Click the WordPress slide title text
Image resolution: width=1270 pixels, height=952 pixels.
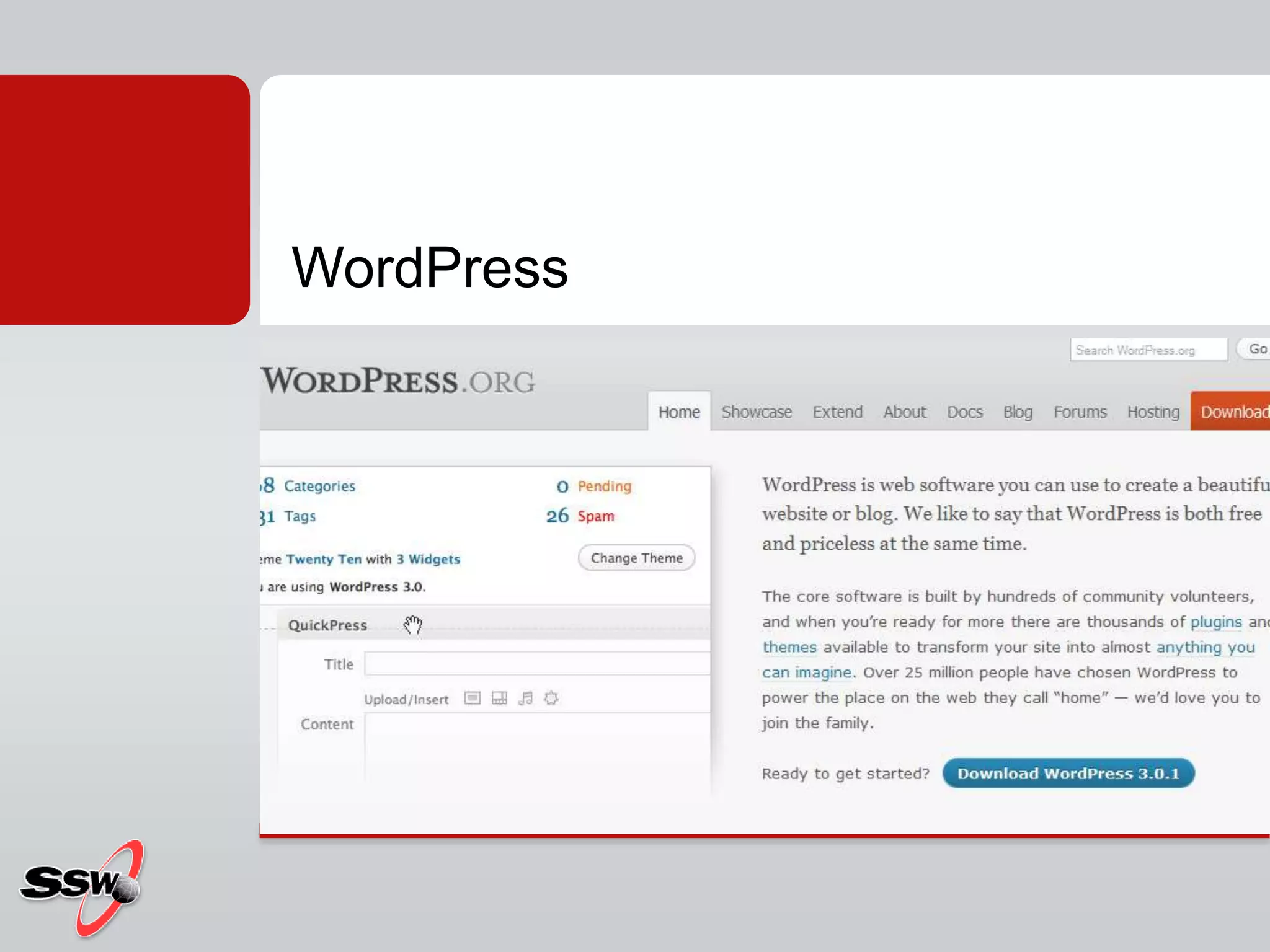coord(430,267)
